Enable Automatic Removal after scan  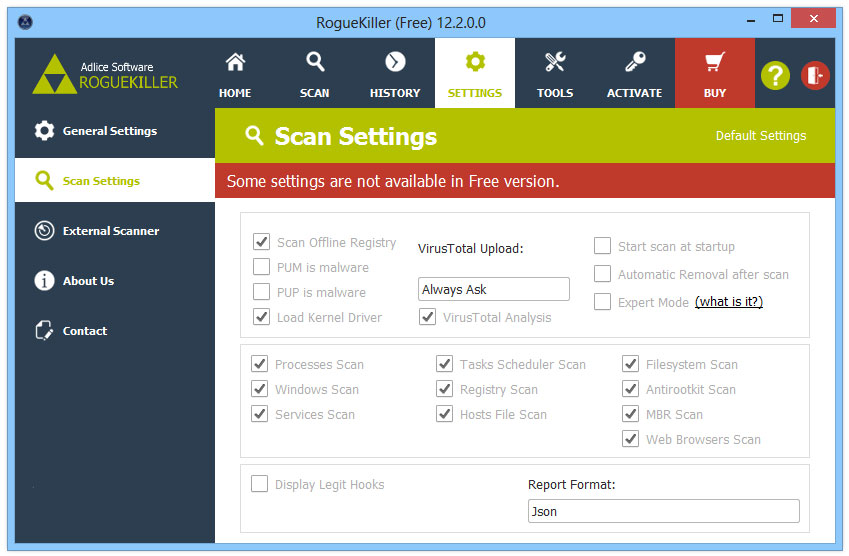[602, 273]
